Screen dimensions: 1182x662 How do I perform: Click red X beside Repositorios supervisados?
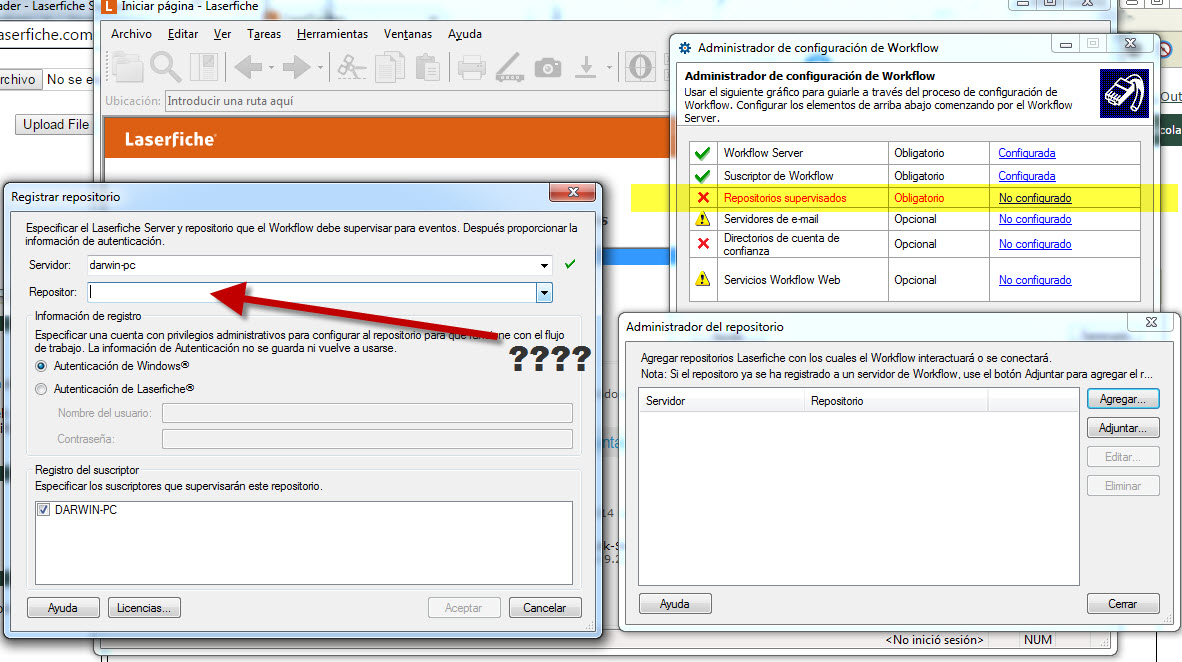click(x=703, y=198)
